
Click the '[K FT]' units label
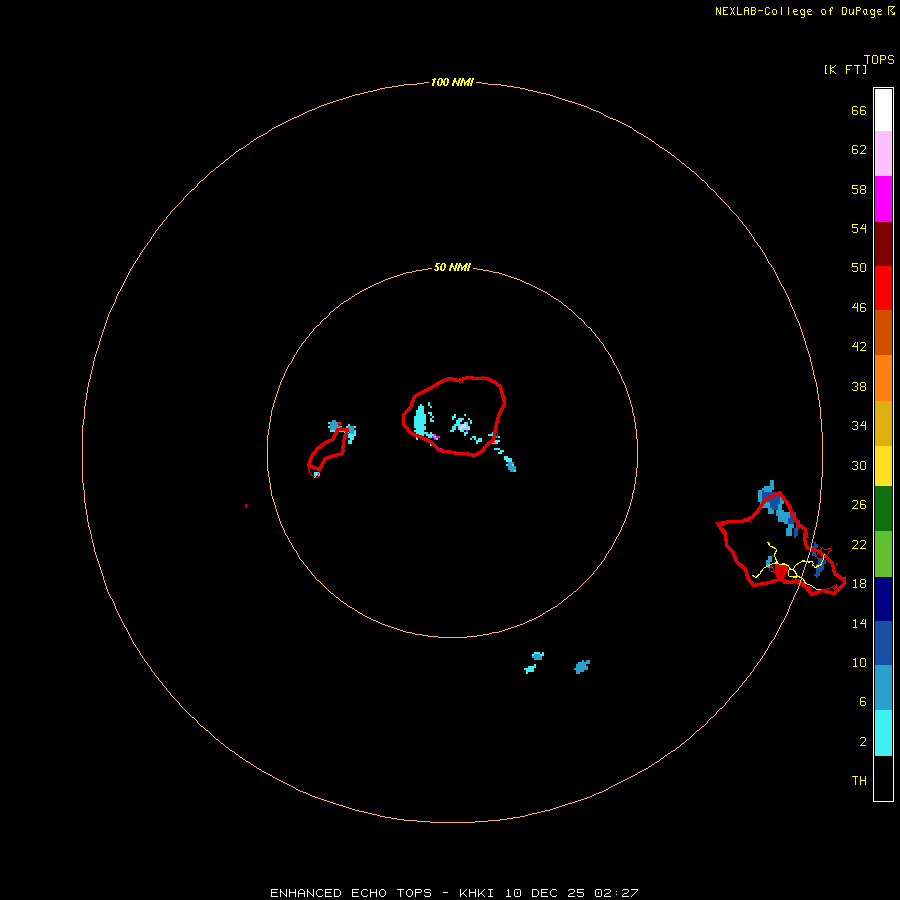pyautogui.click(x=845, y=69)
